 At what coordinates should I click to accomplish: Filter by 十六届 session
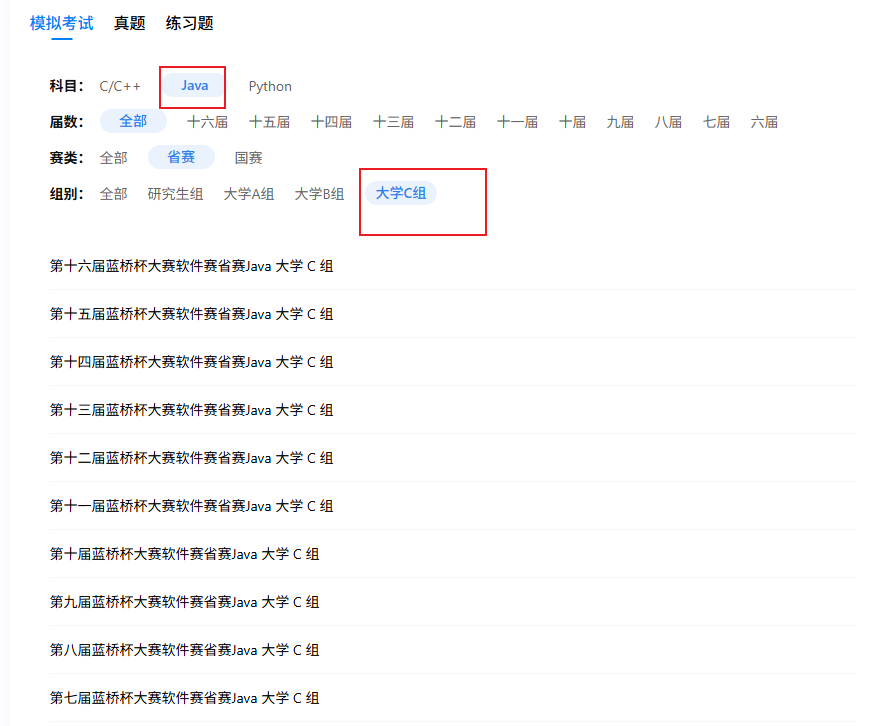(208, 122)
